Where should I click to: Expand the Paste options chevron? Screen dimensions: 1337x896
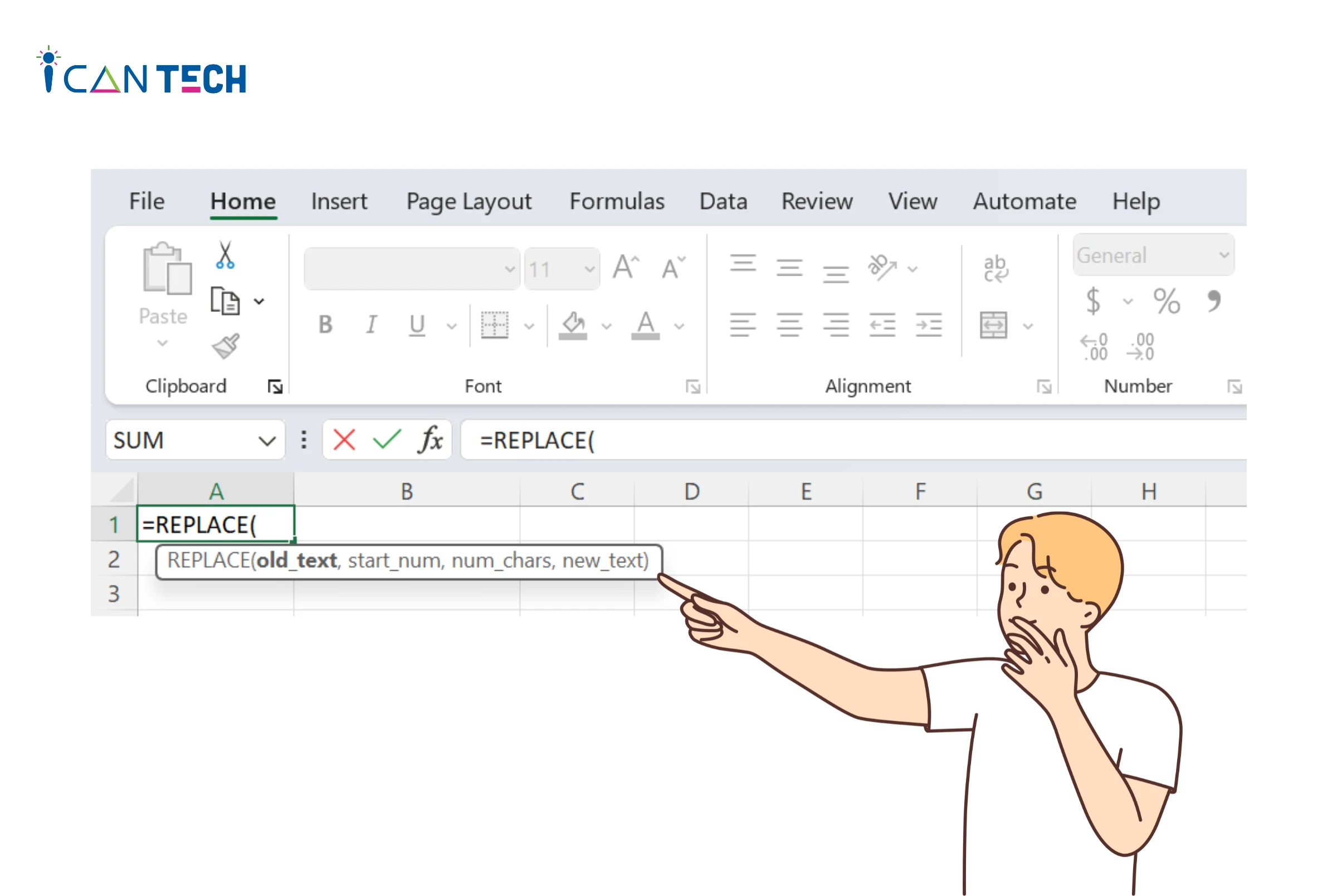[163, 343]
